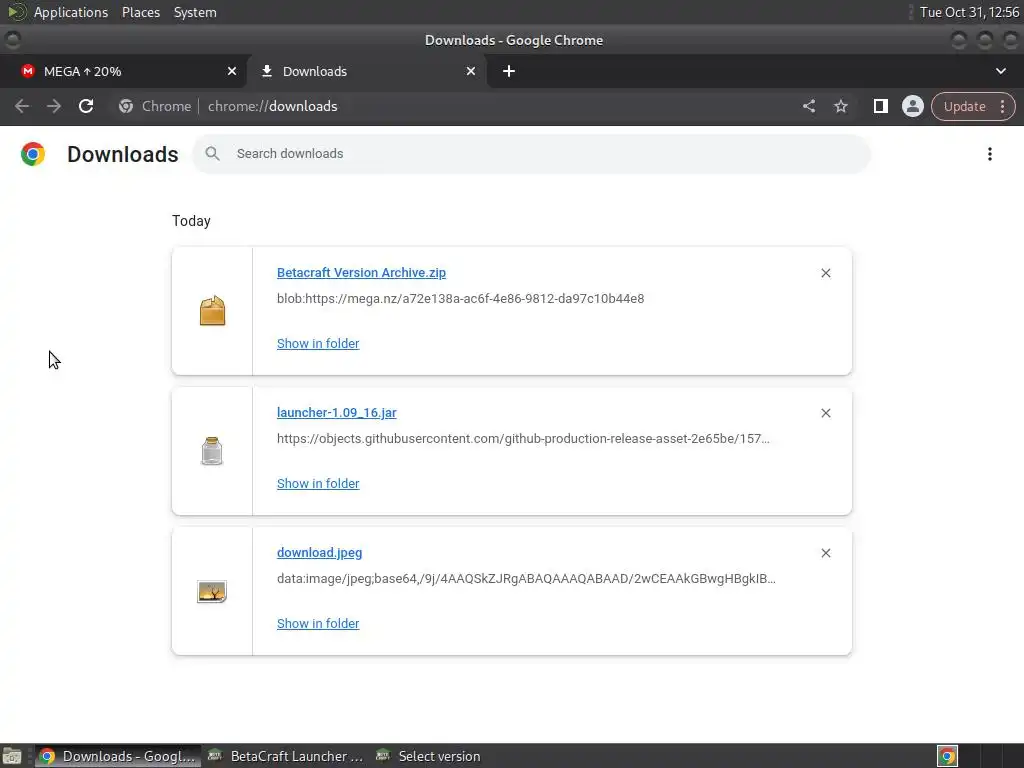This screenshot has width=1024, height=768.
Task: Switch to BetaCraft Launcher taskbar window
Action: (x=285, y=756)
